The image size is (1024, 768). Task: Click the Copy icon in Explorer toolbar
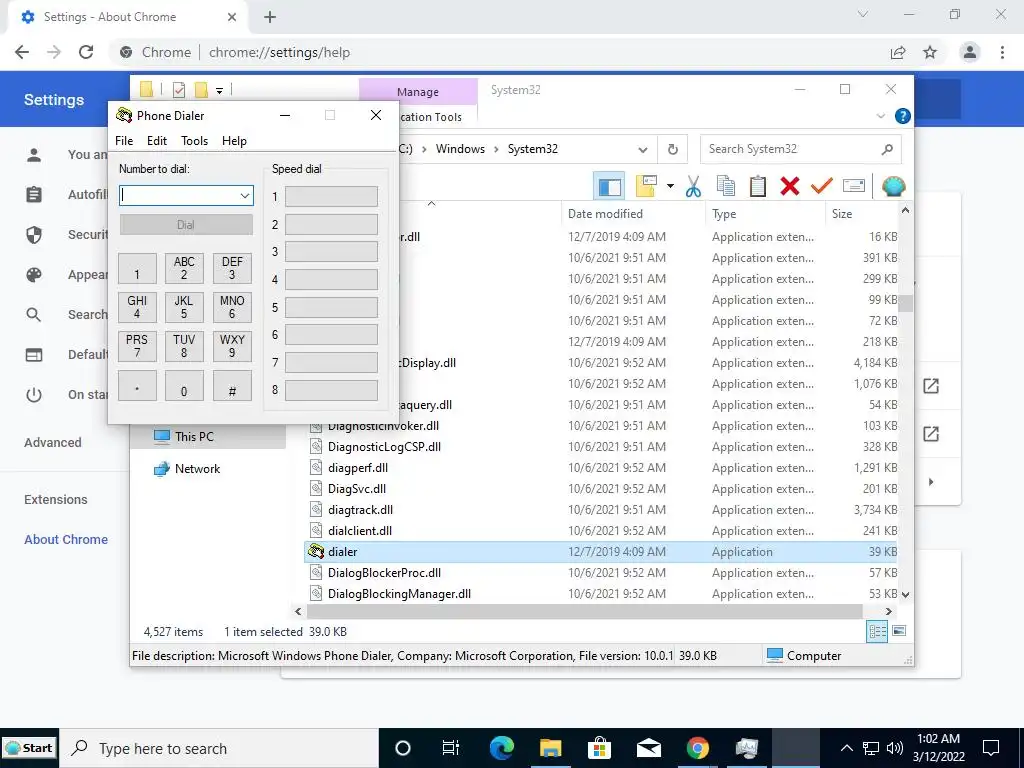[726, 187]
